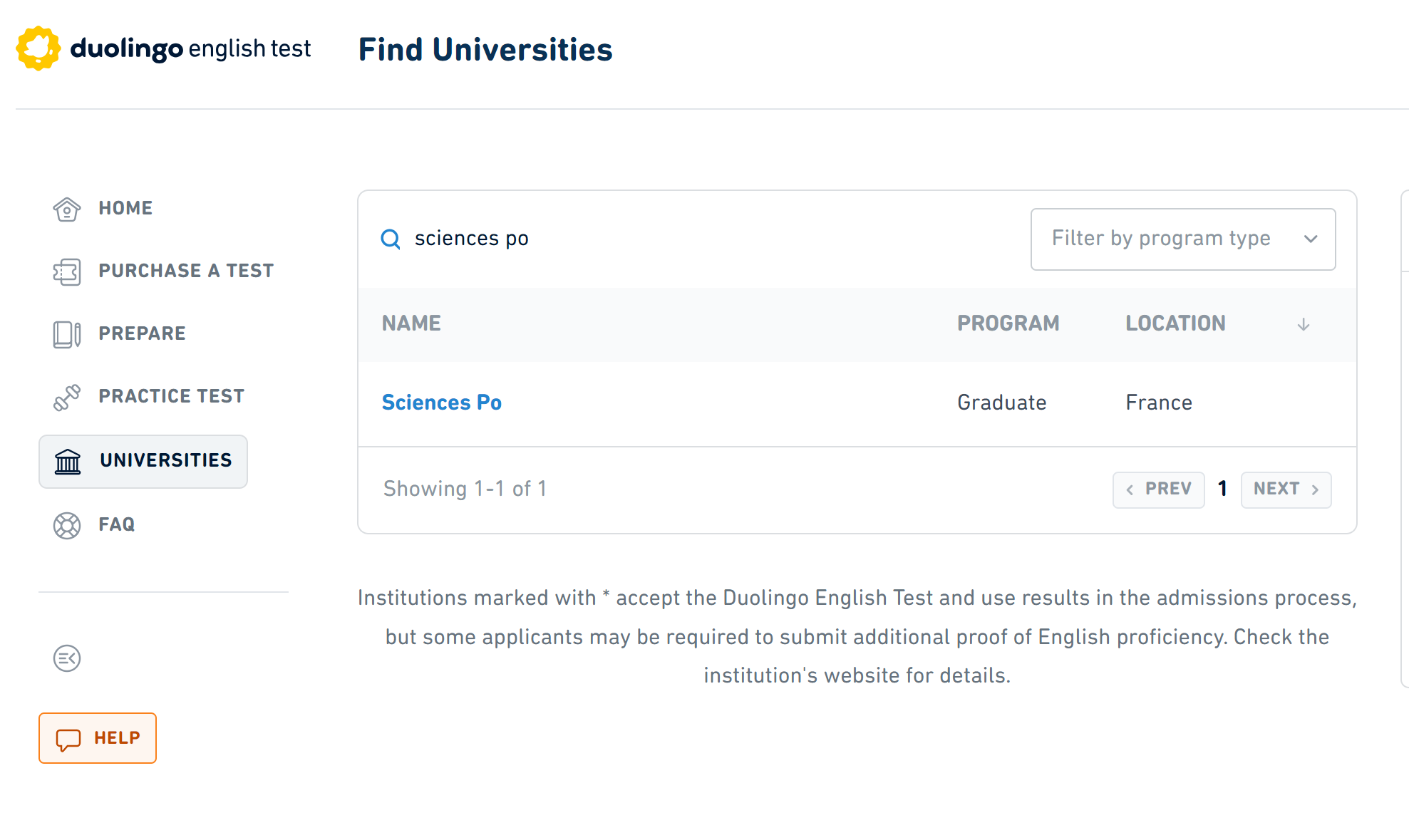
Task: Open the Sciences Po link
Action: [x=442, y=403]
